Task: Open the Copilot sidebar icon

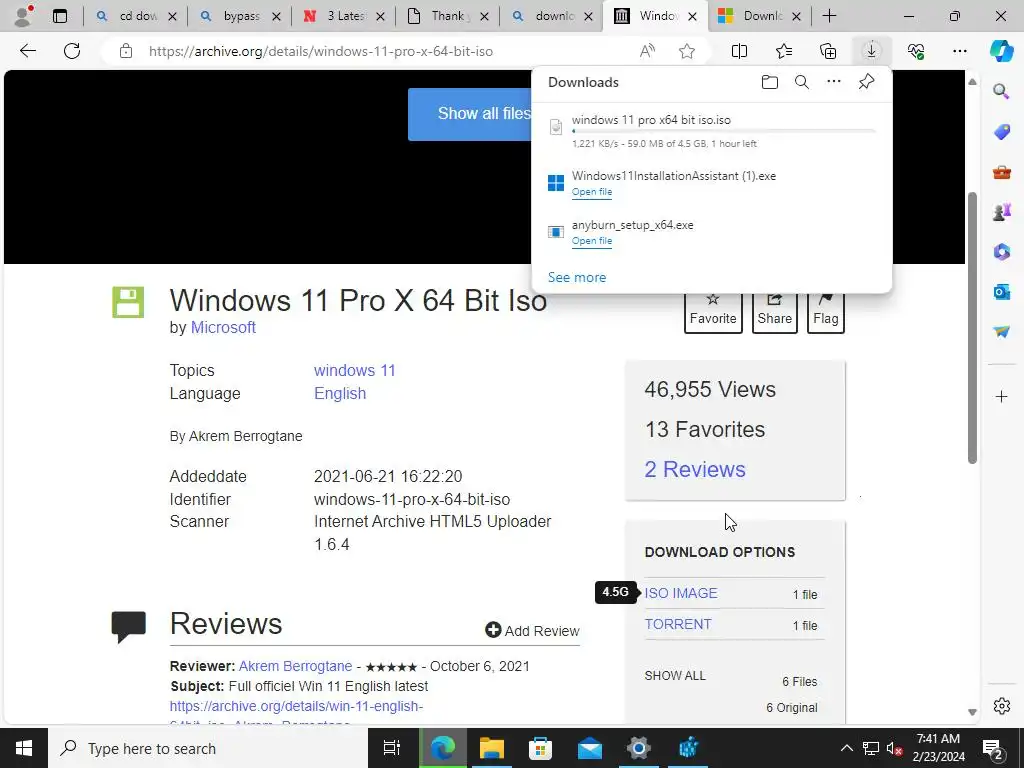Action: pos(1001,51)
